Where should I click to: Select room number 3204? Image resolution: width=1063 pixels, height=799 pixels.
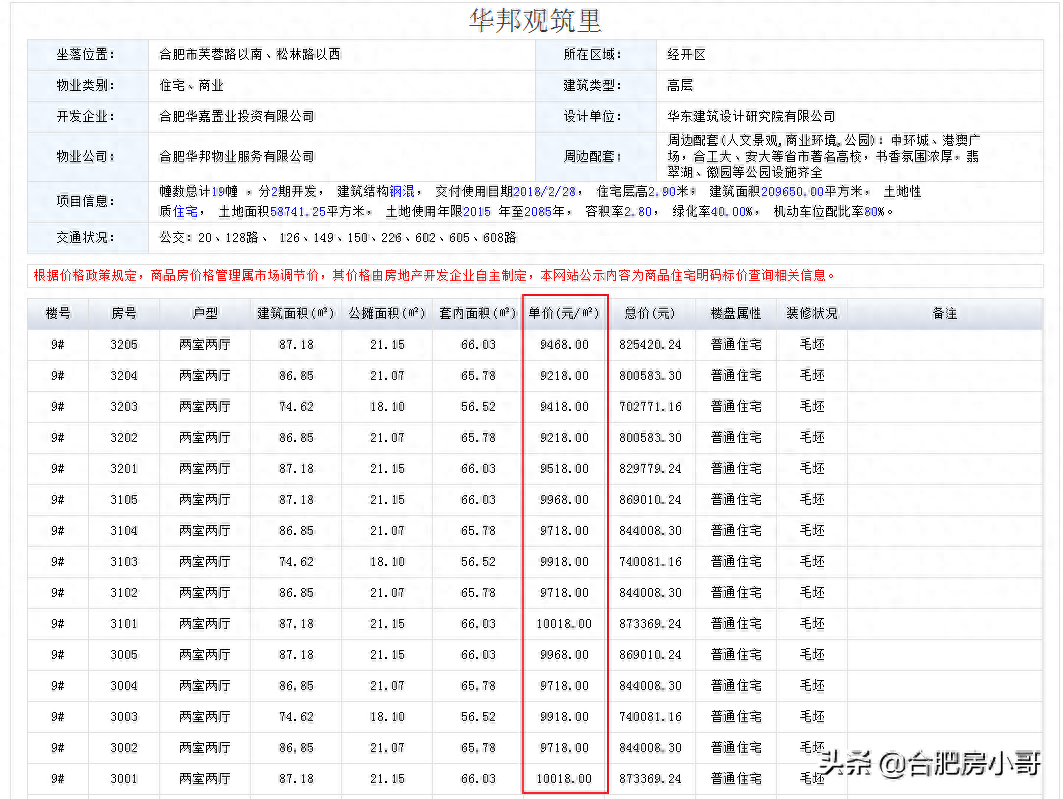pos(123,375)
